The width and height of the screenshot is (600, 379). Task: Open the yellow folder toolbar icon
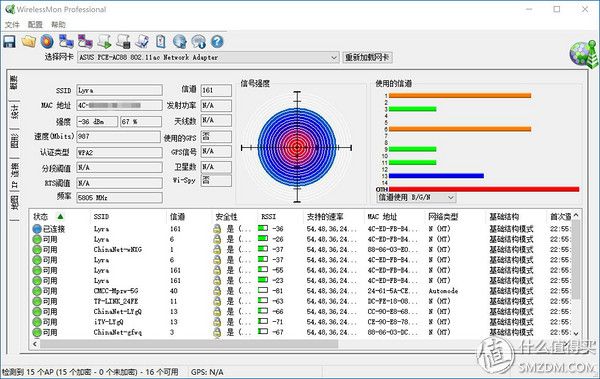(29, 41)
